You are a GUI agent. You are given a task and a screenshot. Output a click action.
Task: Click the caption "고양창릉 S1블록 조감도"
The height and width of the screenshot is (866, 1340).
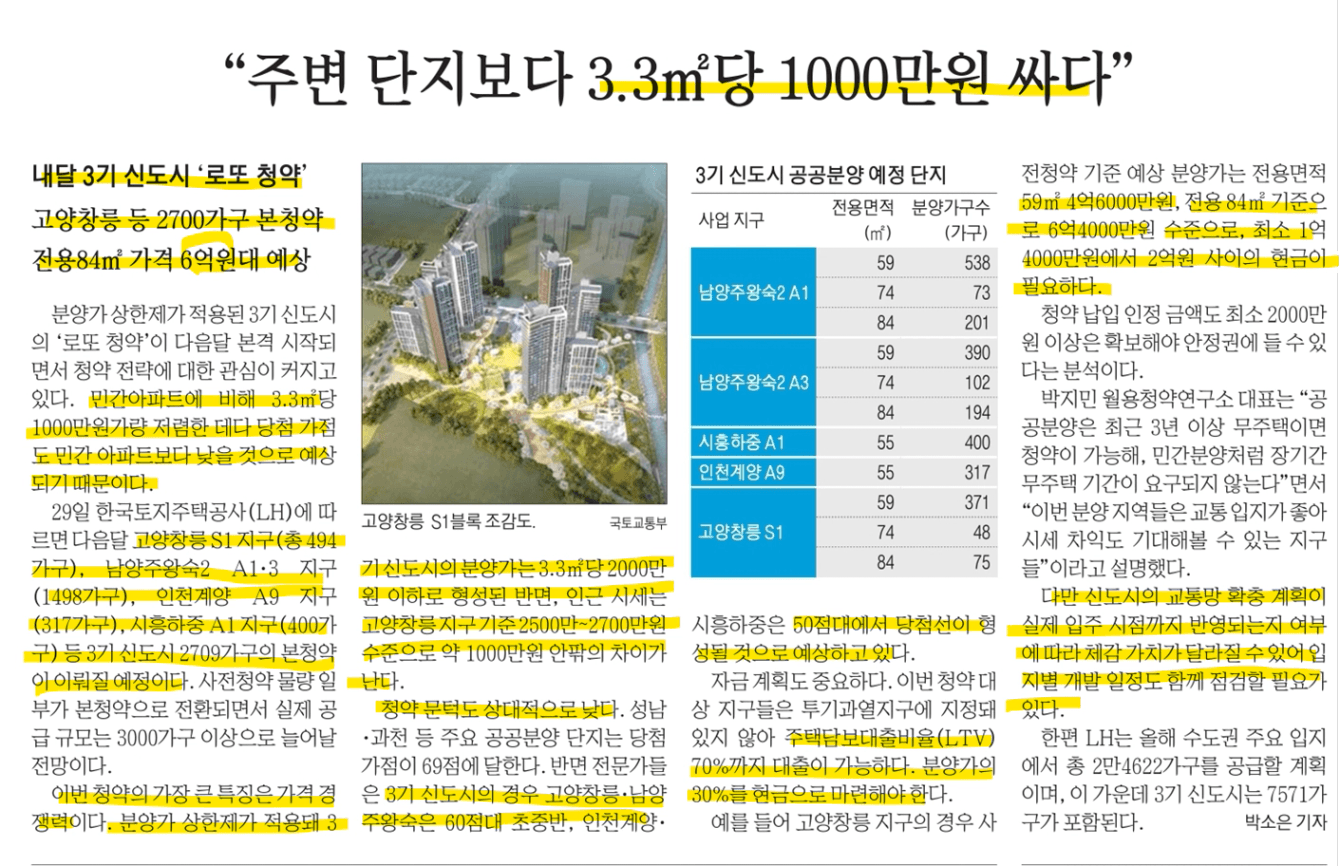tap(449, 521)
